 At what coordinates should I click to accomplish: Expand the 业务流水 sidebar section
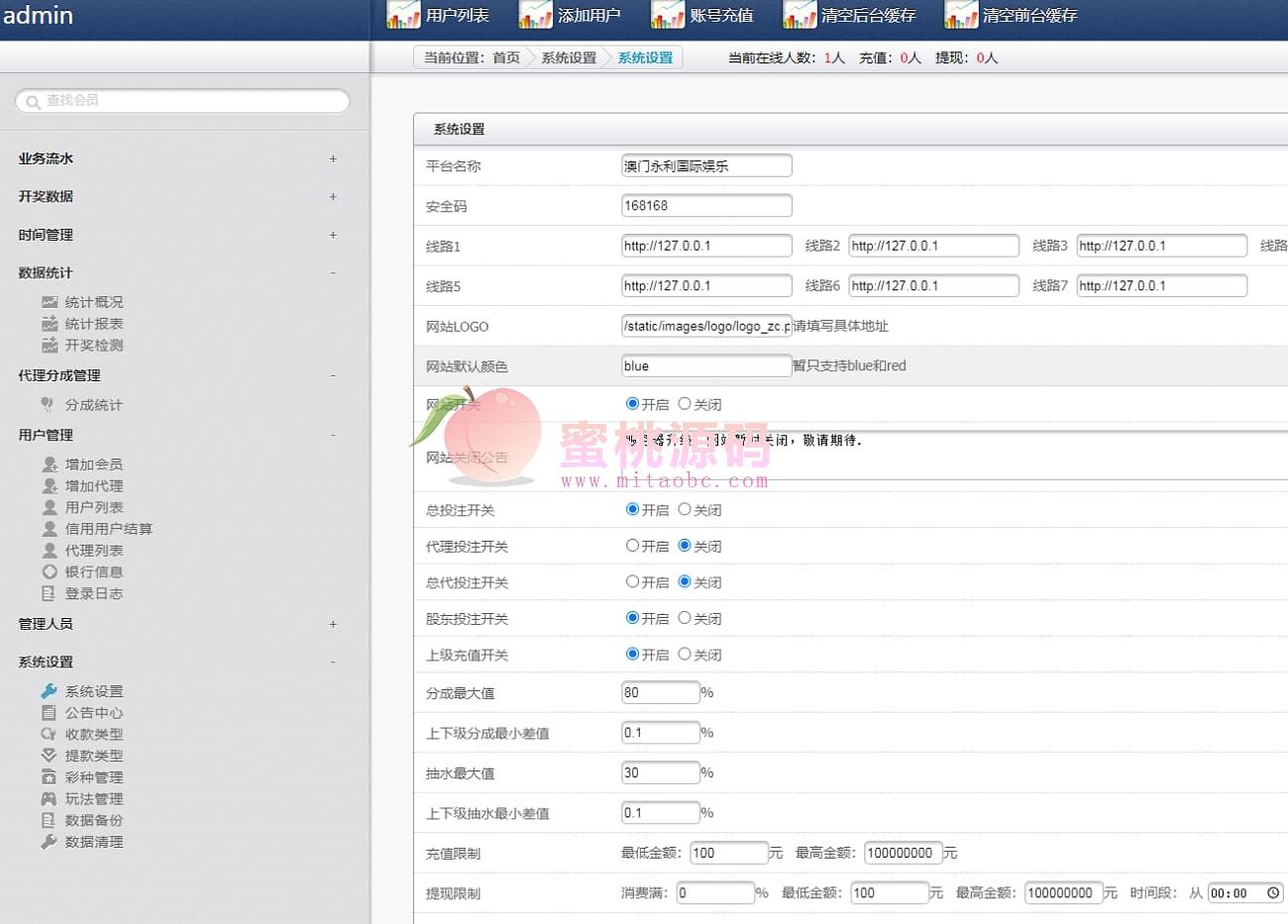point(333,158)
